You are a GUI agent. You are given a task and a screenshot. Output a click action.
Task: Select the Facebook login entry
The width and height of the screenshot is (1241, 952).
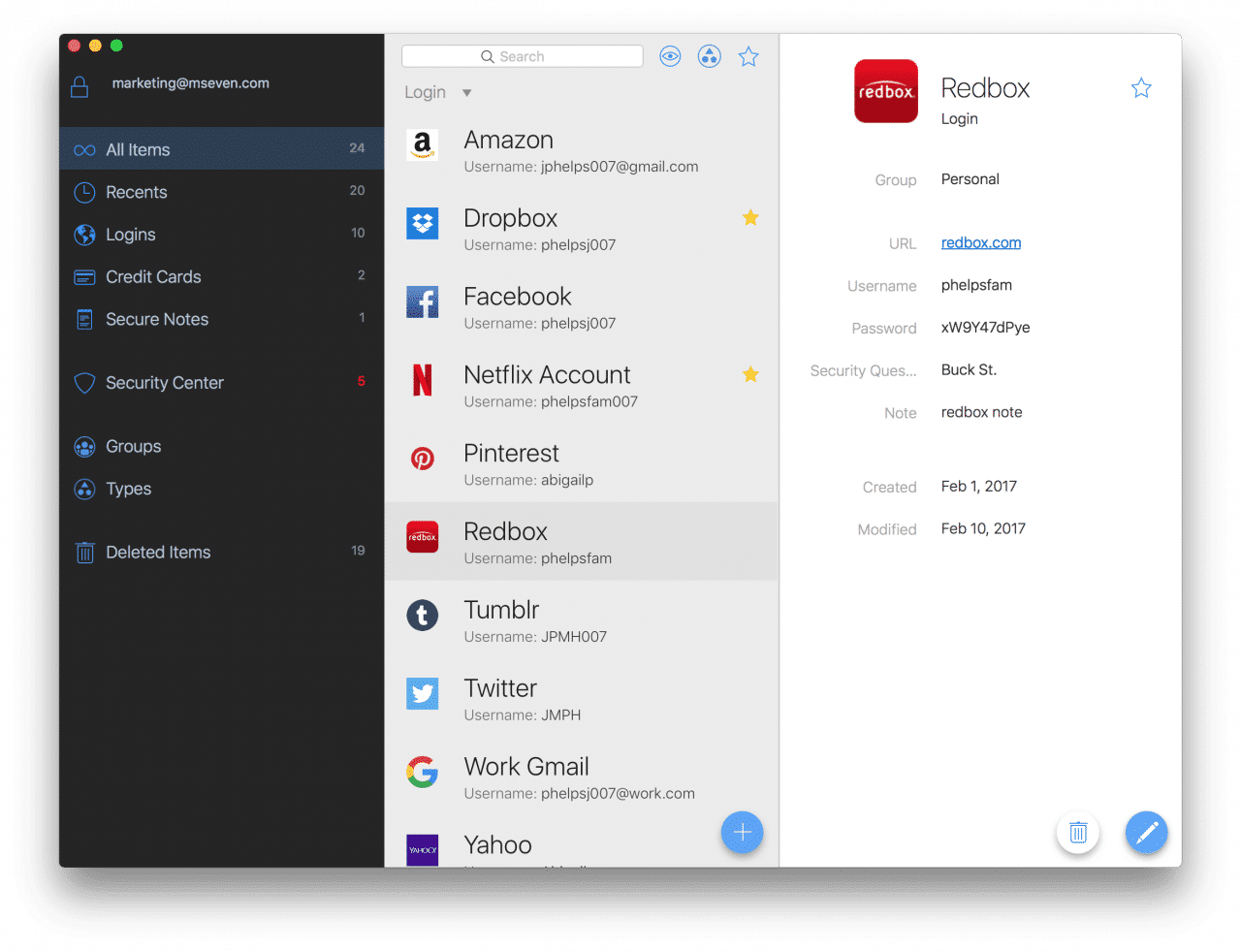[582, 308]
